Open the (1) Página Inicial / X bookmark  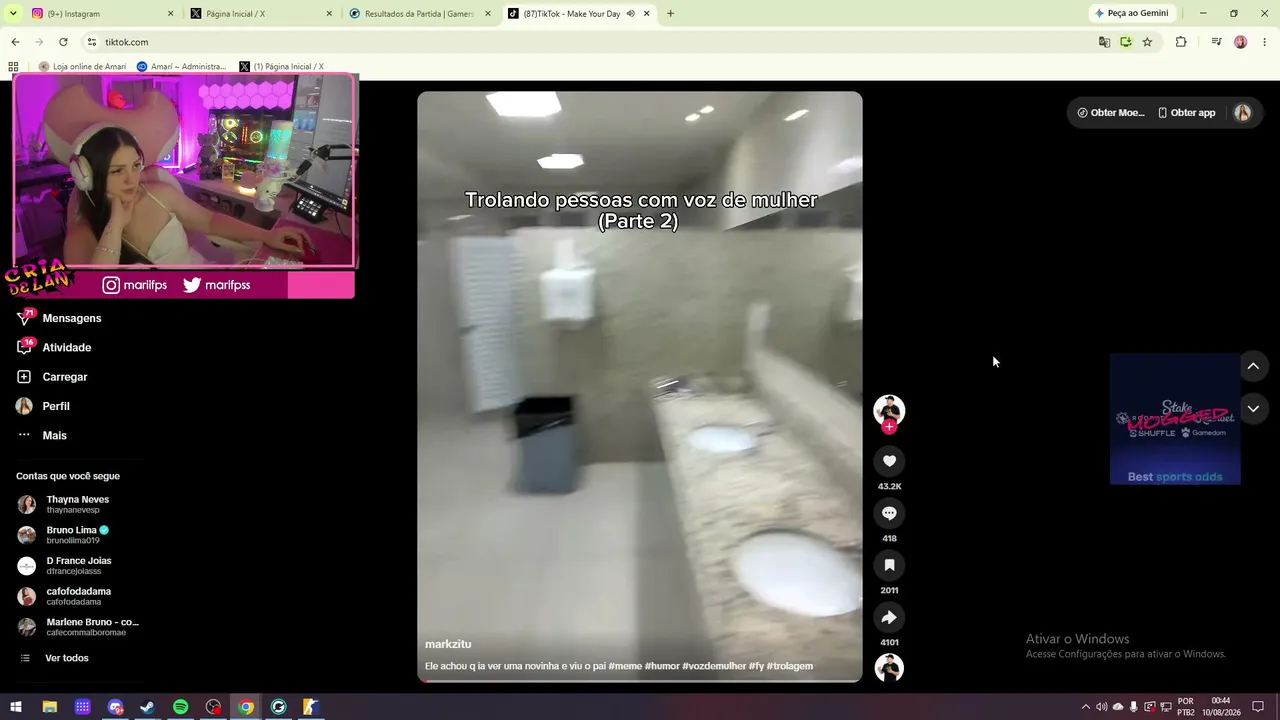281,67
